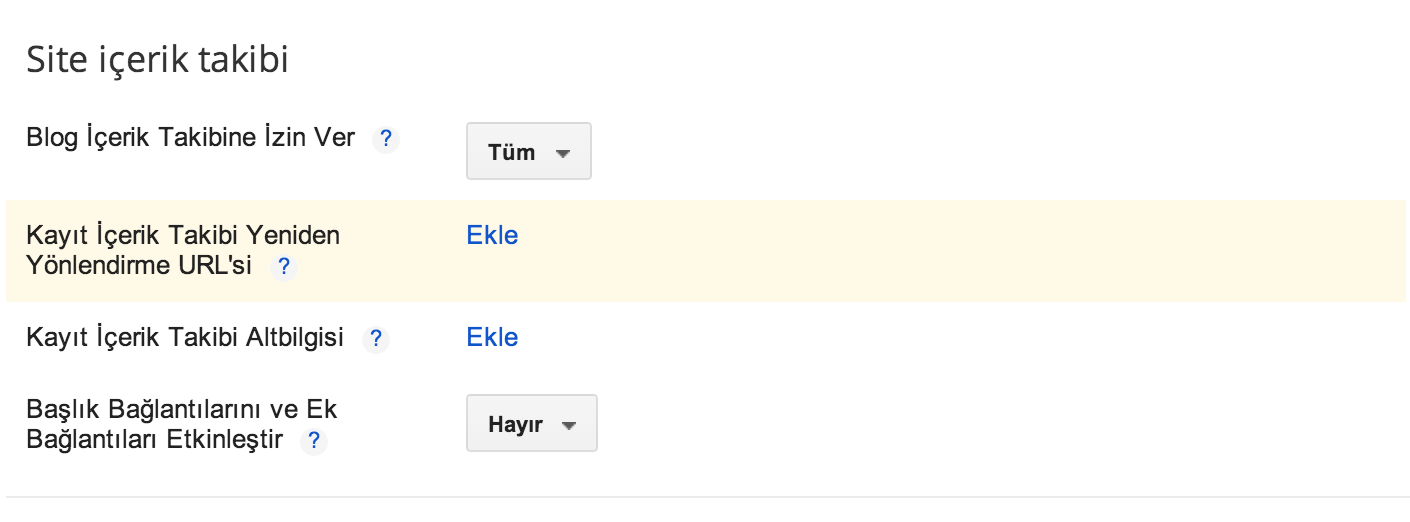The image size is (1410, 522).
Task: Click Ekle link for Kayıt İçerik Takibi Altbilgisi
Action: coord(492,338)
